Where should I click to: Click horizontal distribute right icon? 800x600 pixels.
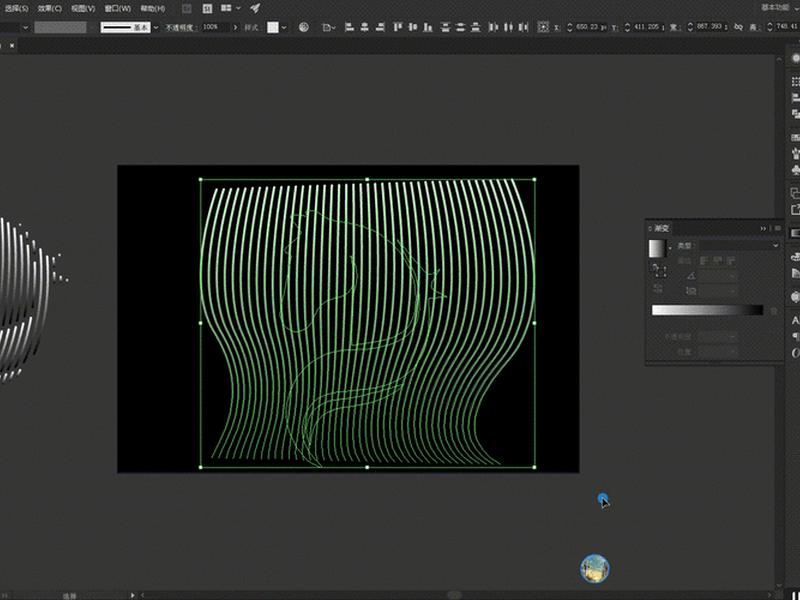[x=523, y=27]
